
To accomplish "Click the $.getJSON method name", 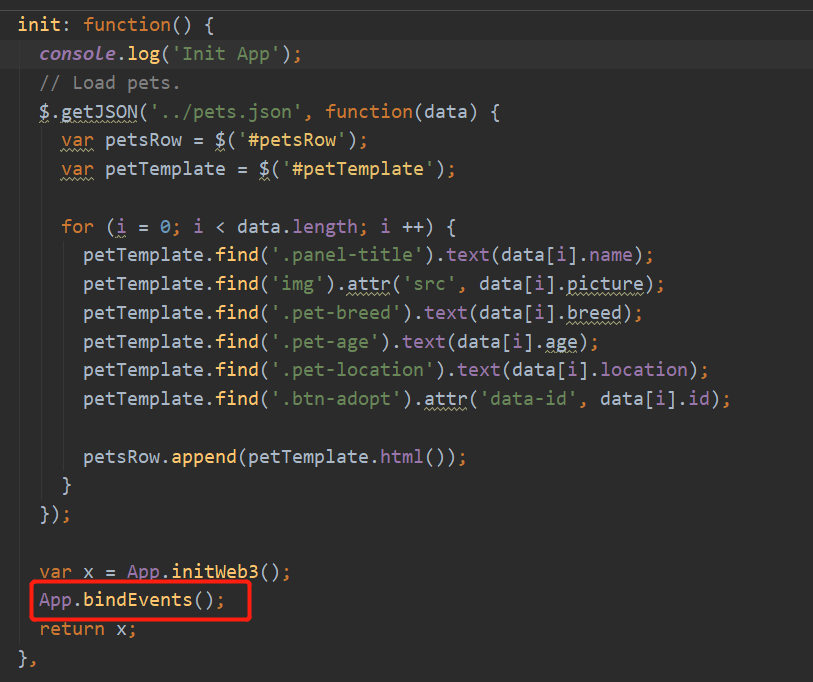I will point(84,111).
